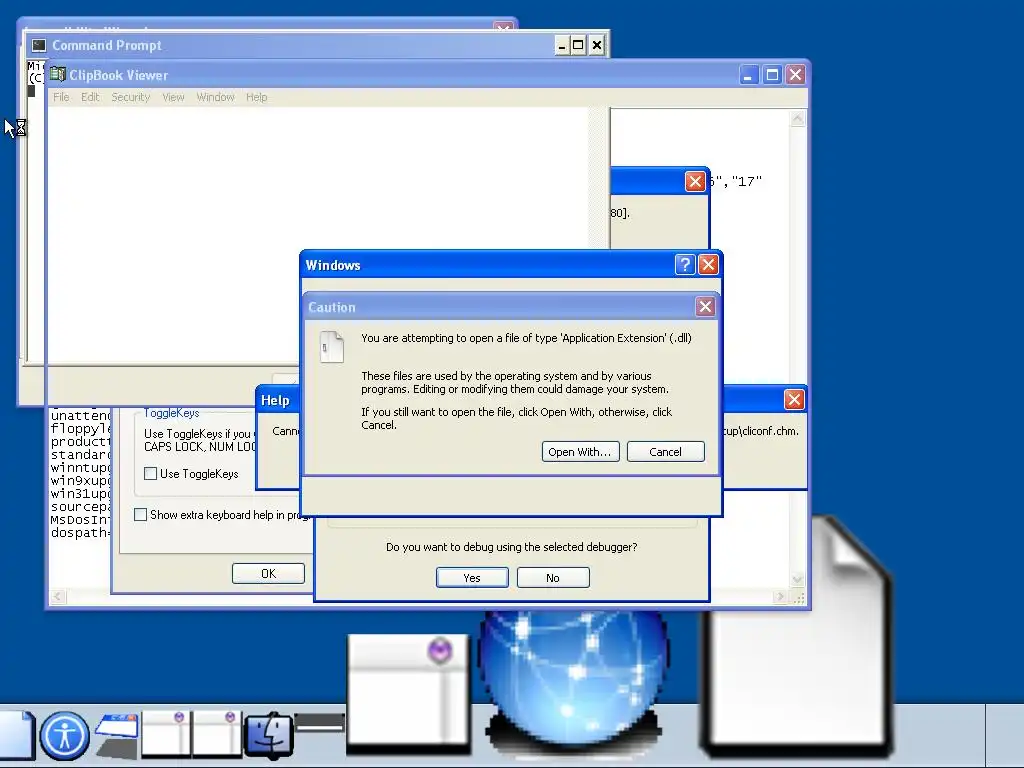This screenshot has height=768, width=1024.
Task: Click the blue network globe dock icon
Action: tap(573, 679)
